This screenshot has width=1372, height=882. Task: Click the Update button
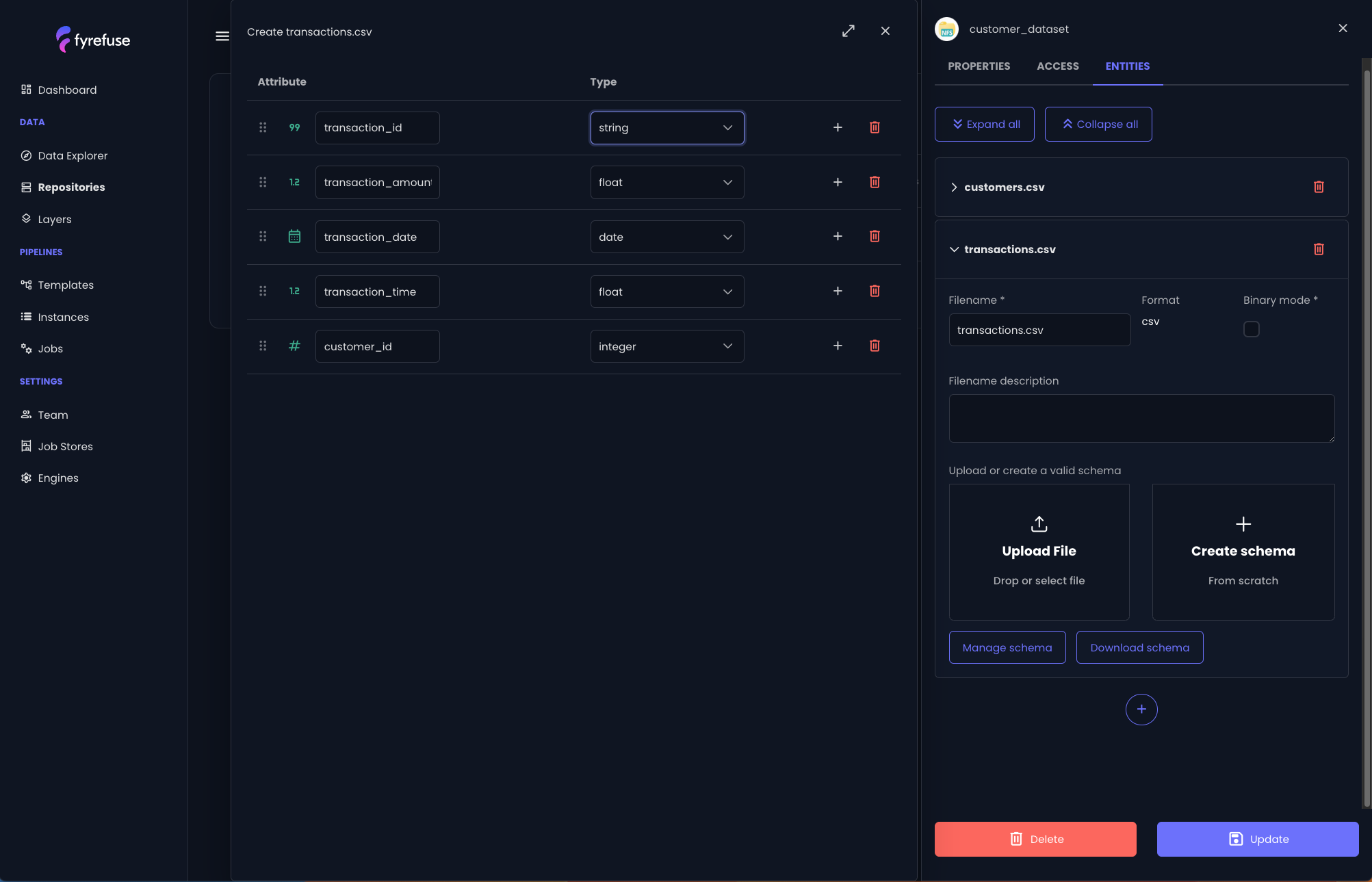tap(1258, 839)
